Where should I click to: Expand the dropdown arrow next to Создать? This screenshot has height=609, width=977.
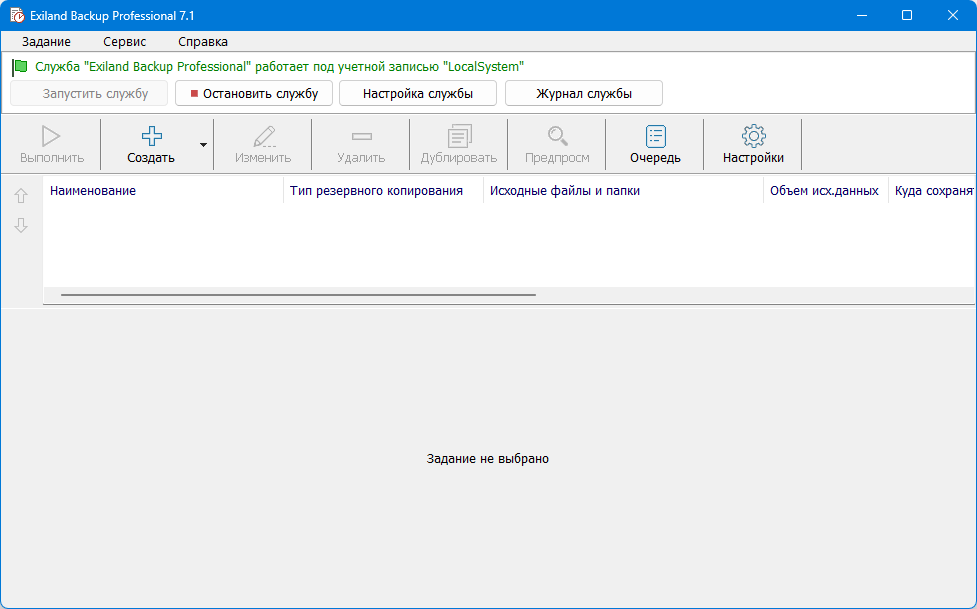(x=203, y=145)
